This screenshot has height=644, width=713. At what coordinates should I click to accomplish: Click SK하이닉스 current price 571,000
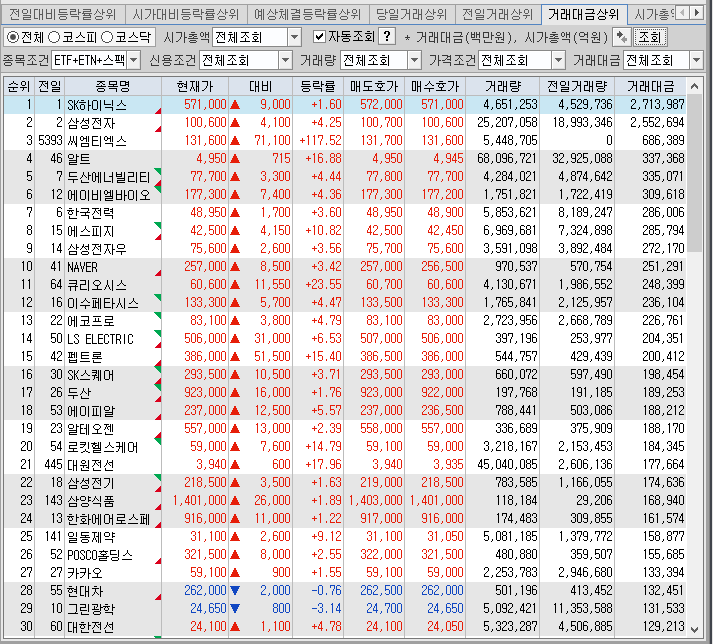point(205,105)
